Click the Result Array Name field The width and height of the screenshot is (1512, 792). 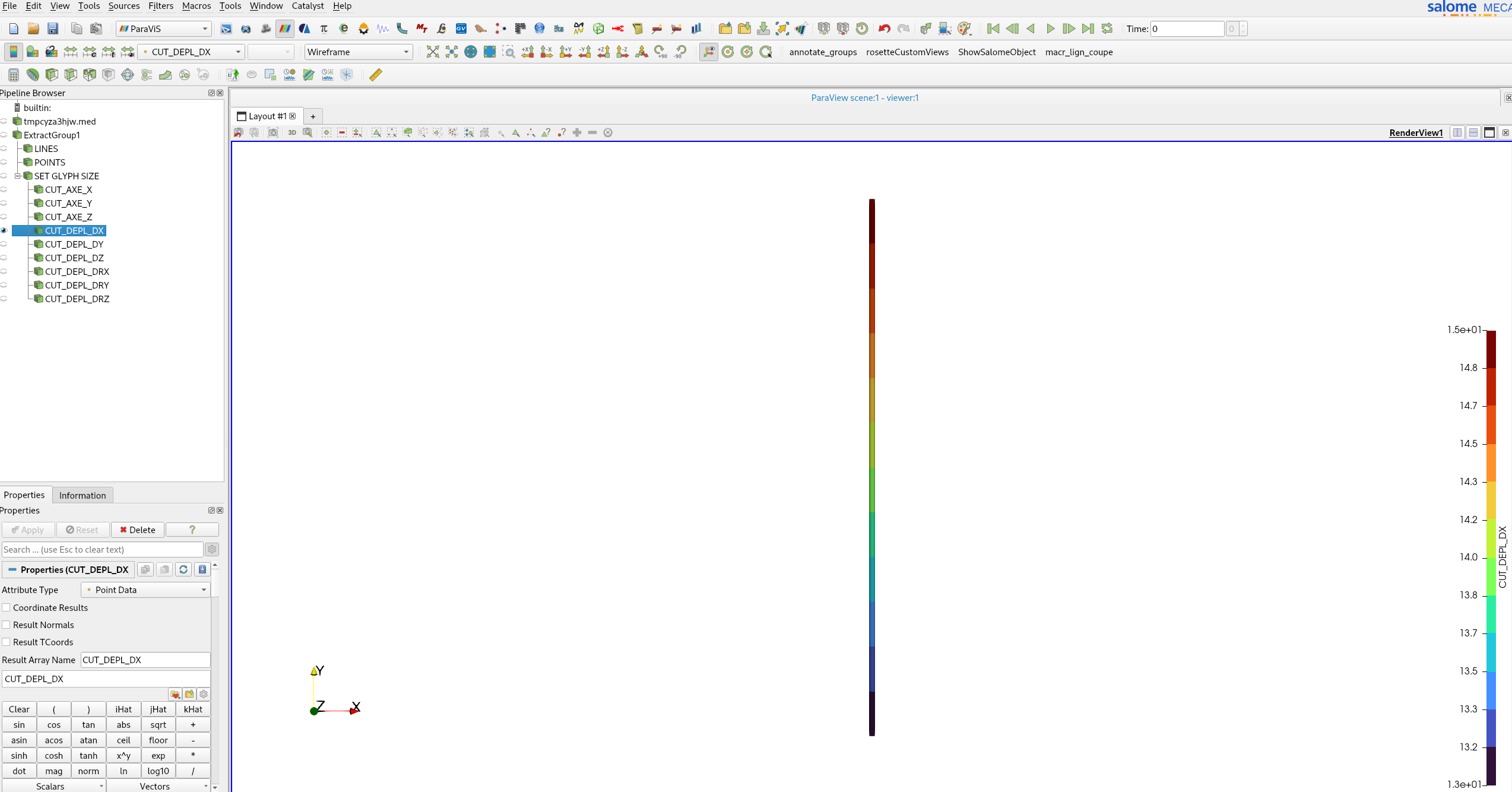coord(145,660)
